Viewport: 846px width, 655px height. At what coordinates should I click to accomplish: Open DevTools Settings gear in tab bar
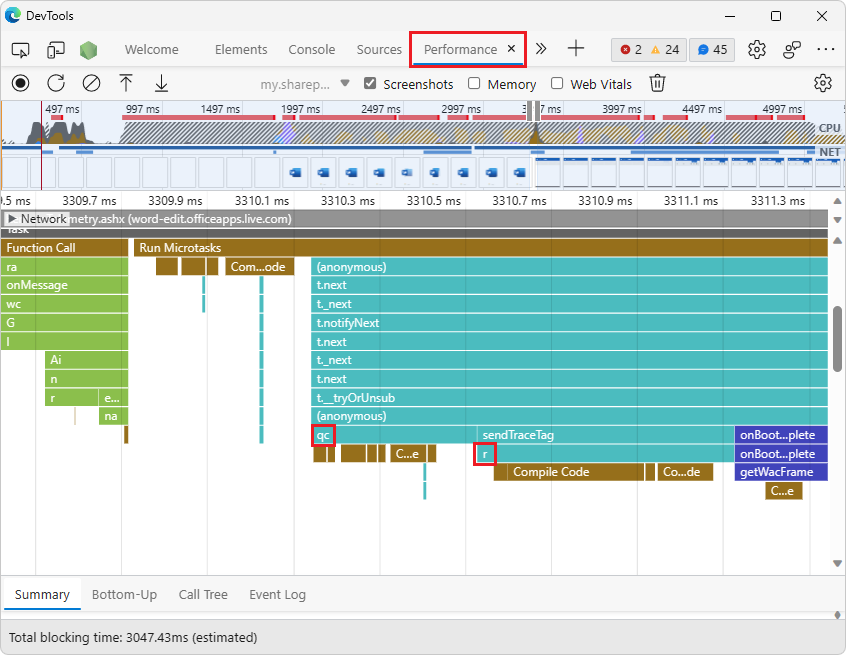756,50
